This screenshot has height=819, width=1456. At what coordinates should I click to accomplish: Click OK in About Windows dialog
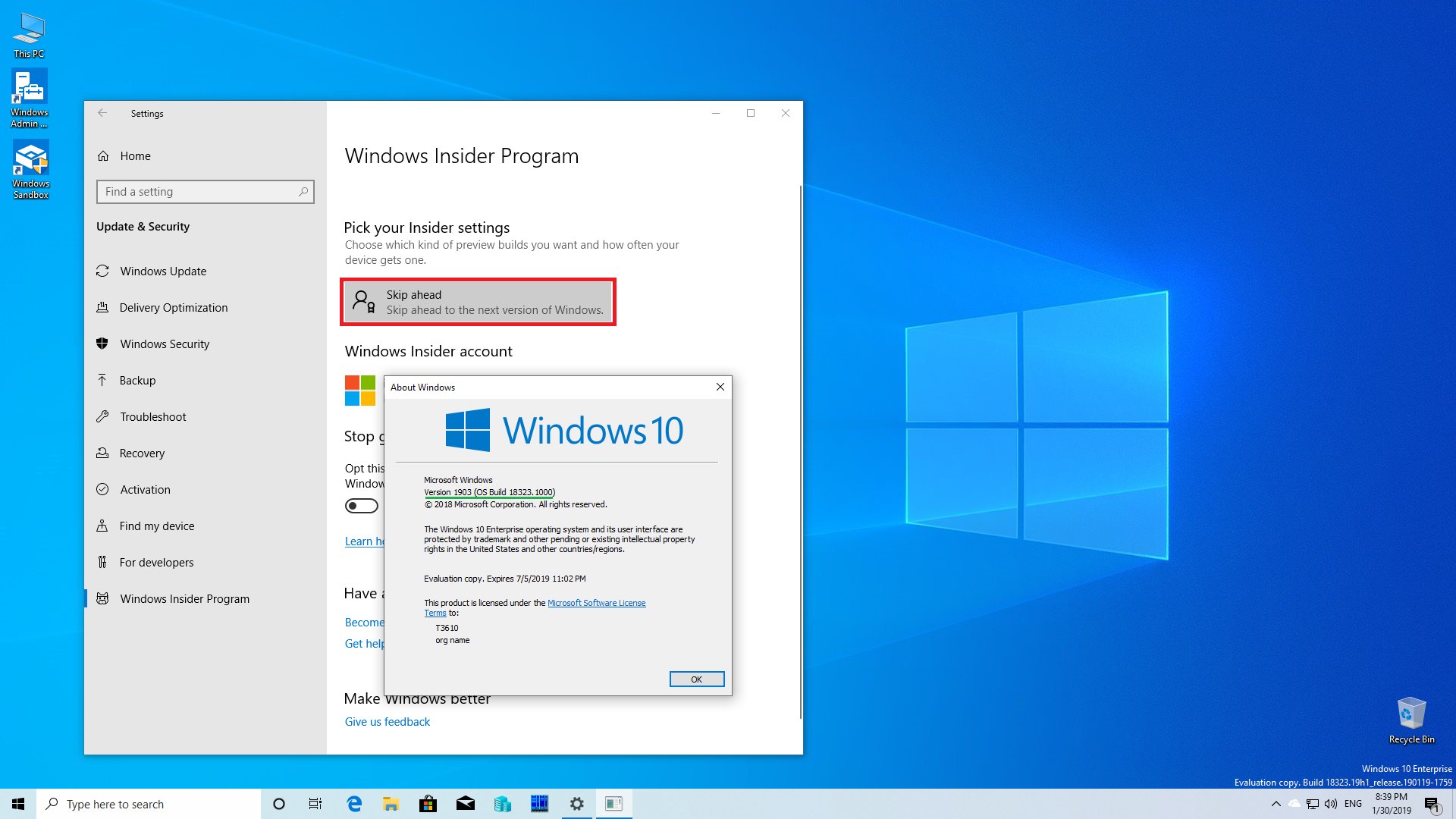[x=697, y=679]
